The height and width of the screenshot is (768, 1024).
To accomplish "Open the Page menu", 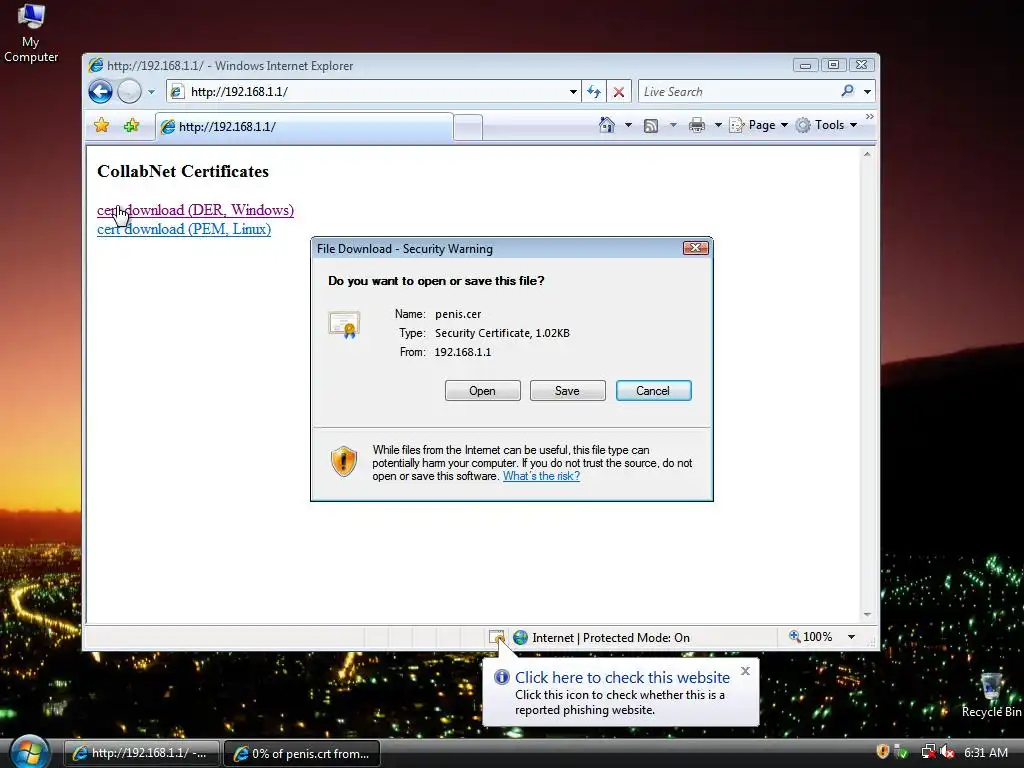I will (x=759, y=125).
